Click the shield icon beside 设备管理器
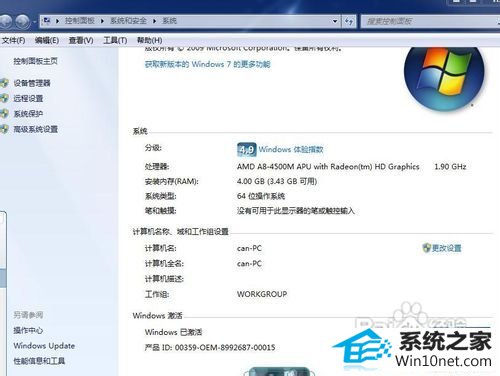 tap(4, 83)
